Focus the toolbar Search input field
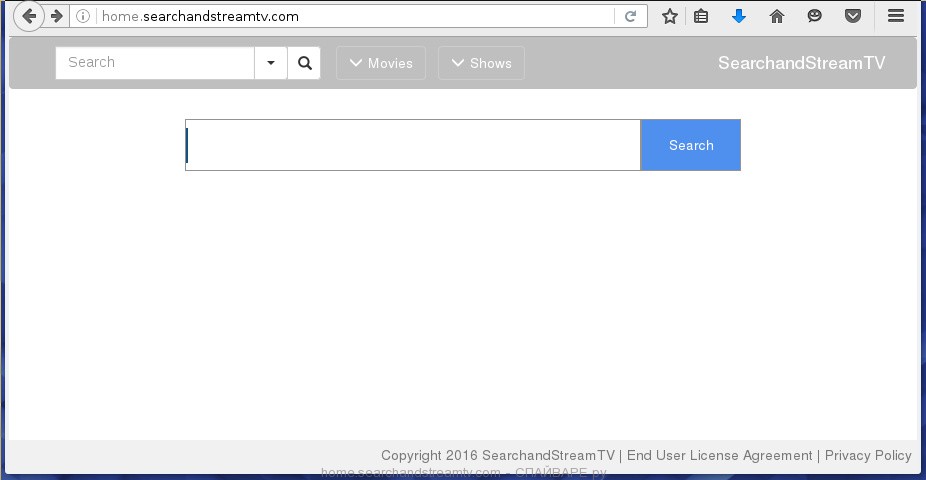This screenshot has width=926, height=480. (x=155, y=63)
